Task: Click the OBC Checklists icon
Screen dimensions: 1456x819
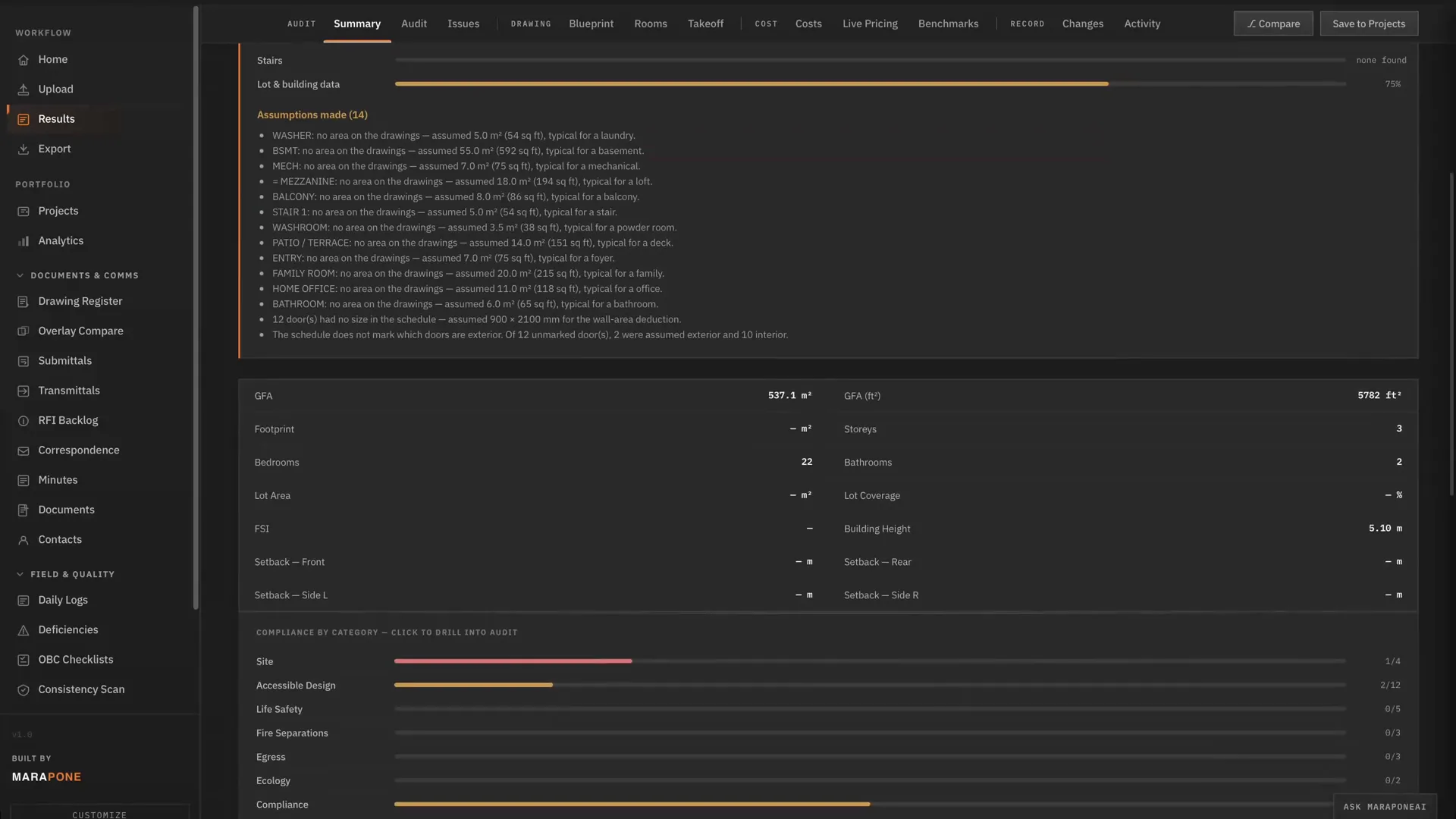Action: pos(24,660)
